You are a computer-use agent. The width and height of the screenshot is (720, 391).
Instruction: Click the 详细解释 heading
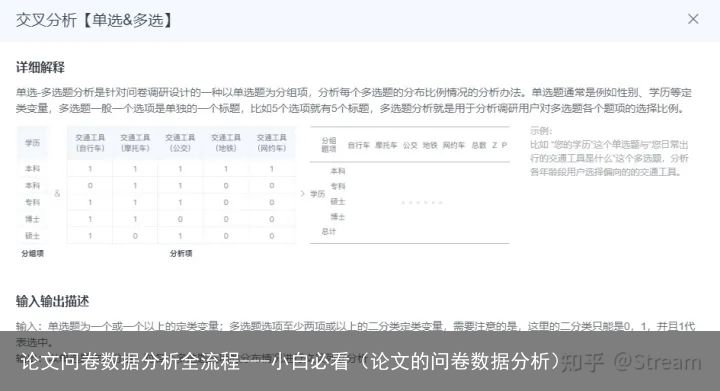(x=40, y=67)
